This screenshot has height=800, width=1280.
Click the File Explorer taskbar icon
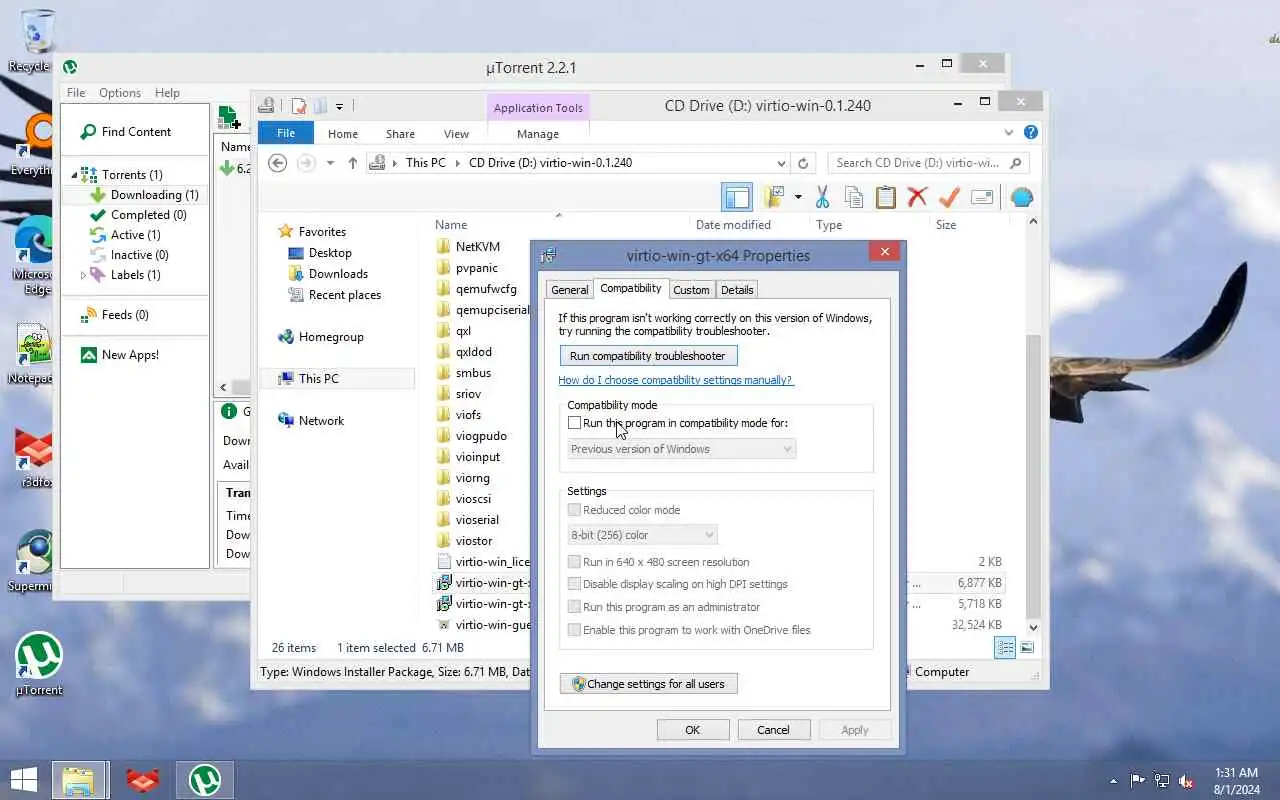tap(78, 780)
